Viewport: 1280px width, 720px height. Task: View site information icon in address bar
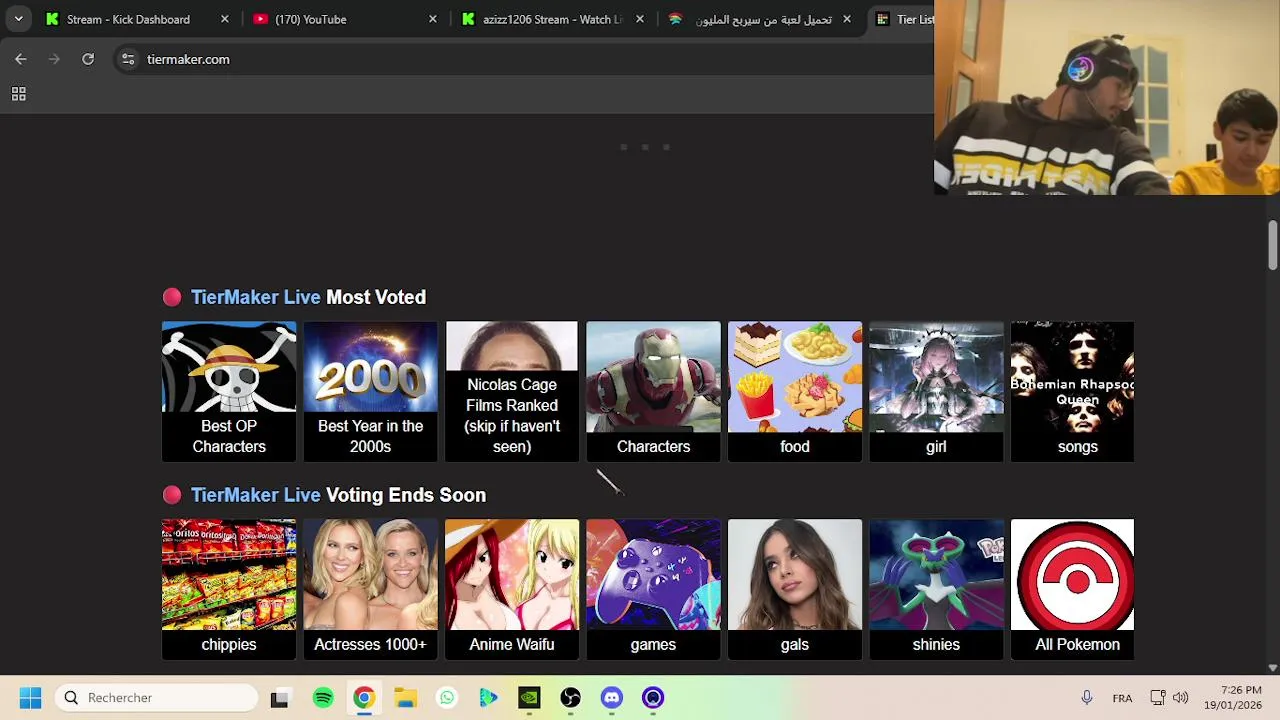click(x=128, y=59)
